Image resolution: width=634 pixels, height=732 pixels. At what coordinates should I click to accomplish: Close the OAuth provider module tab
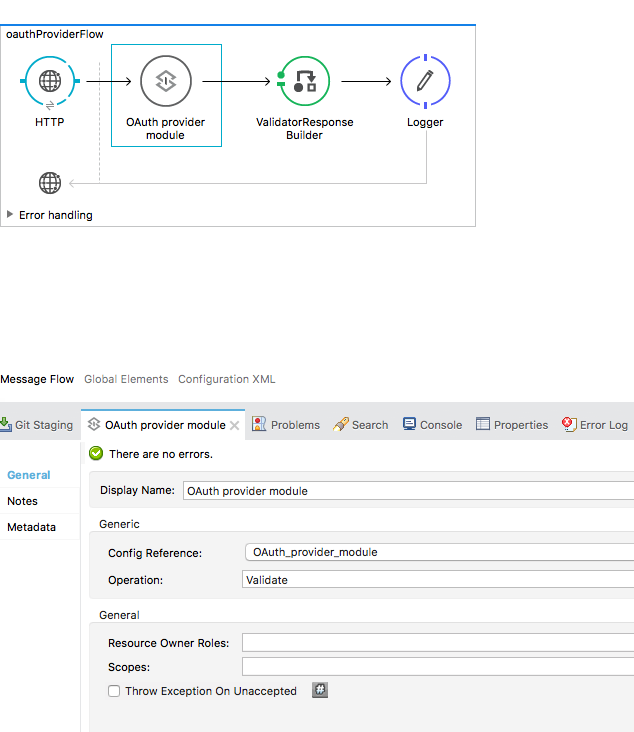coord(235,425)
